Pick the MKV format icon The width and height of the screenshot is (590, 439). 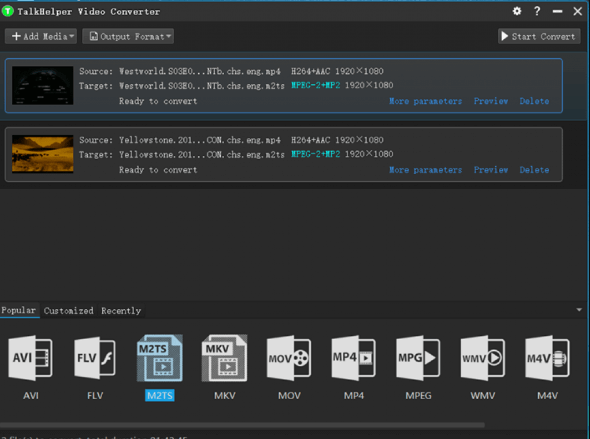(x=225, y=358)
